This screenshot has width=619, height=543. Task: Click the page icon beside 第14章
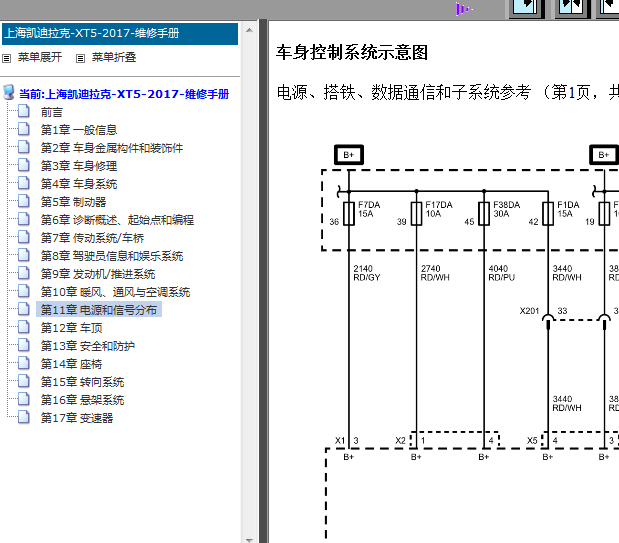24,363
